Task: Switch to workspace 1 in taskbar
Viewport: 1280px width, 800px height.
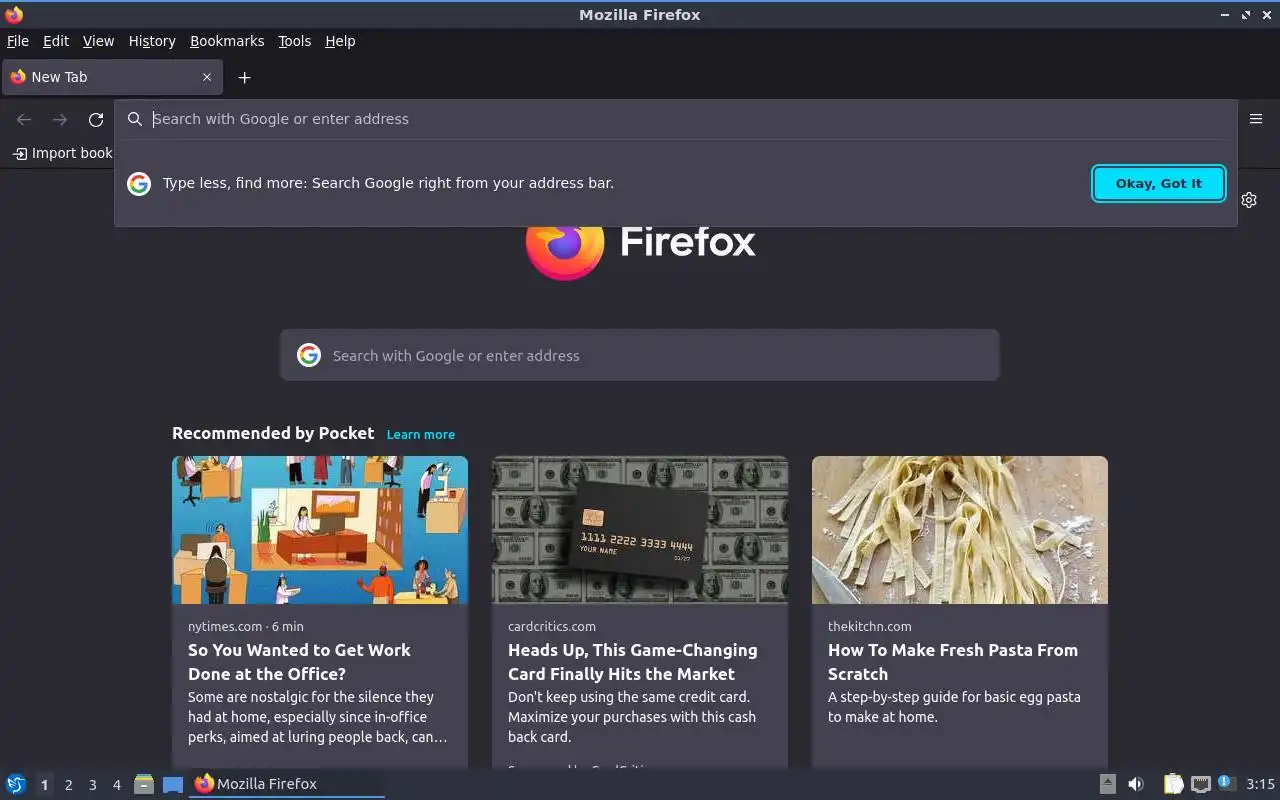Action: point(44,785)
